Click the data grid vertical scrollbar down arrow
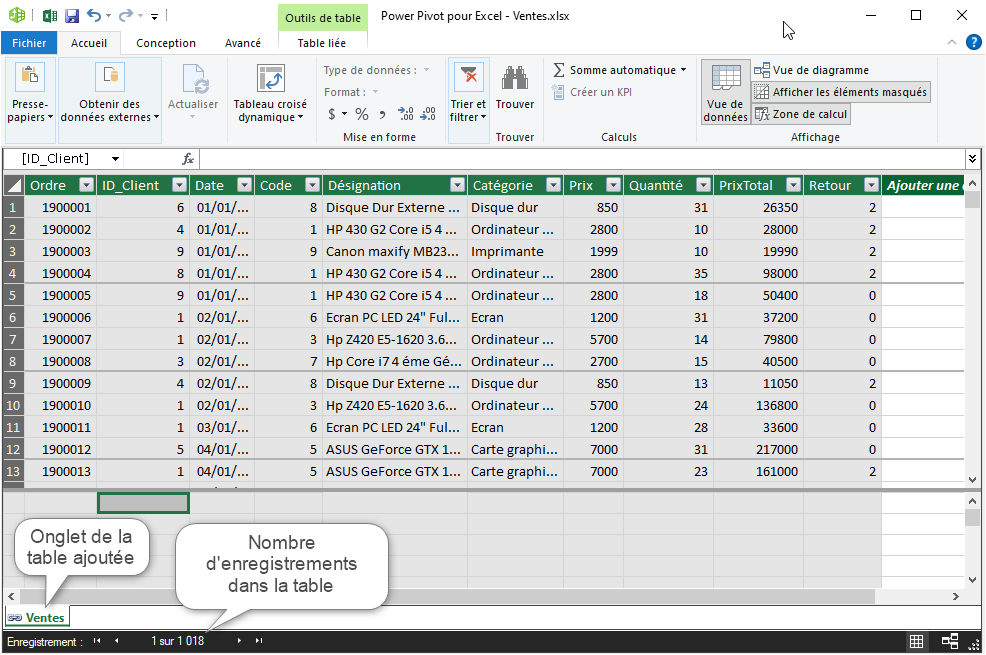 (972, 479)
